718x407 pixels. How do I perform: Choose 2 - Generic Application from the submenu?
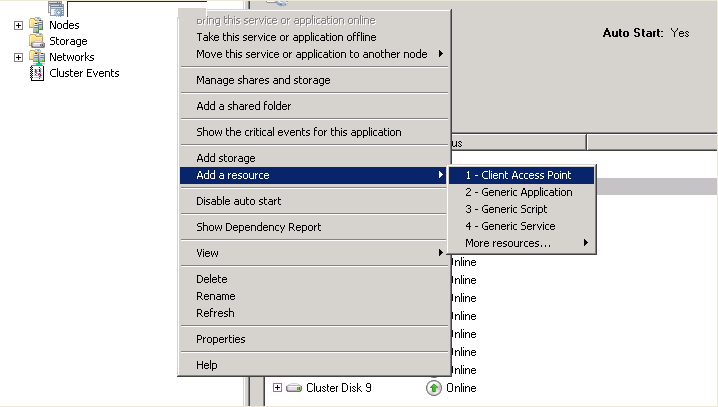tap(518, 192)
